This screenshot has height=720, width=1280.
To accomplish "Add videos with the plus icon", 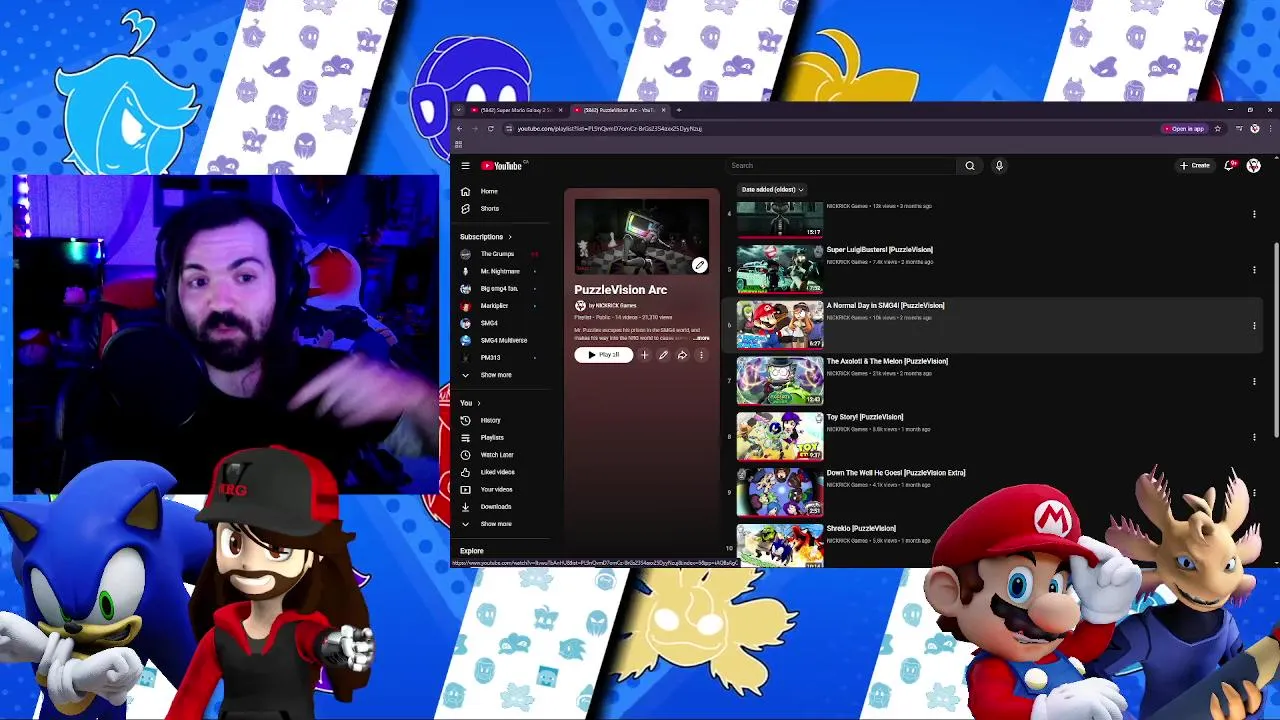I will (644, 355).
